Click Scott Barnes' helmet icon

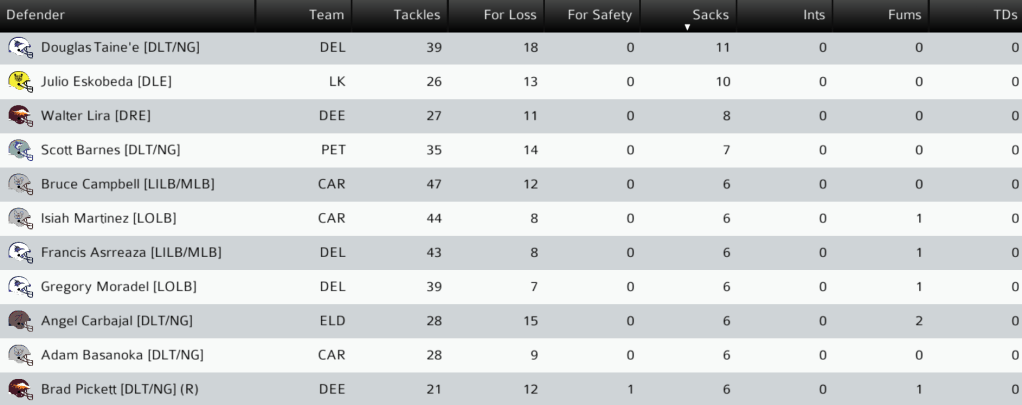20,149
